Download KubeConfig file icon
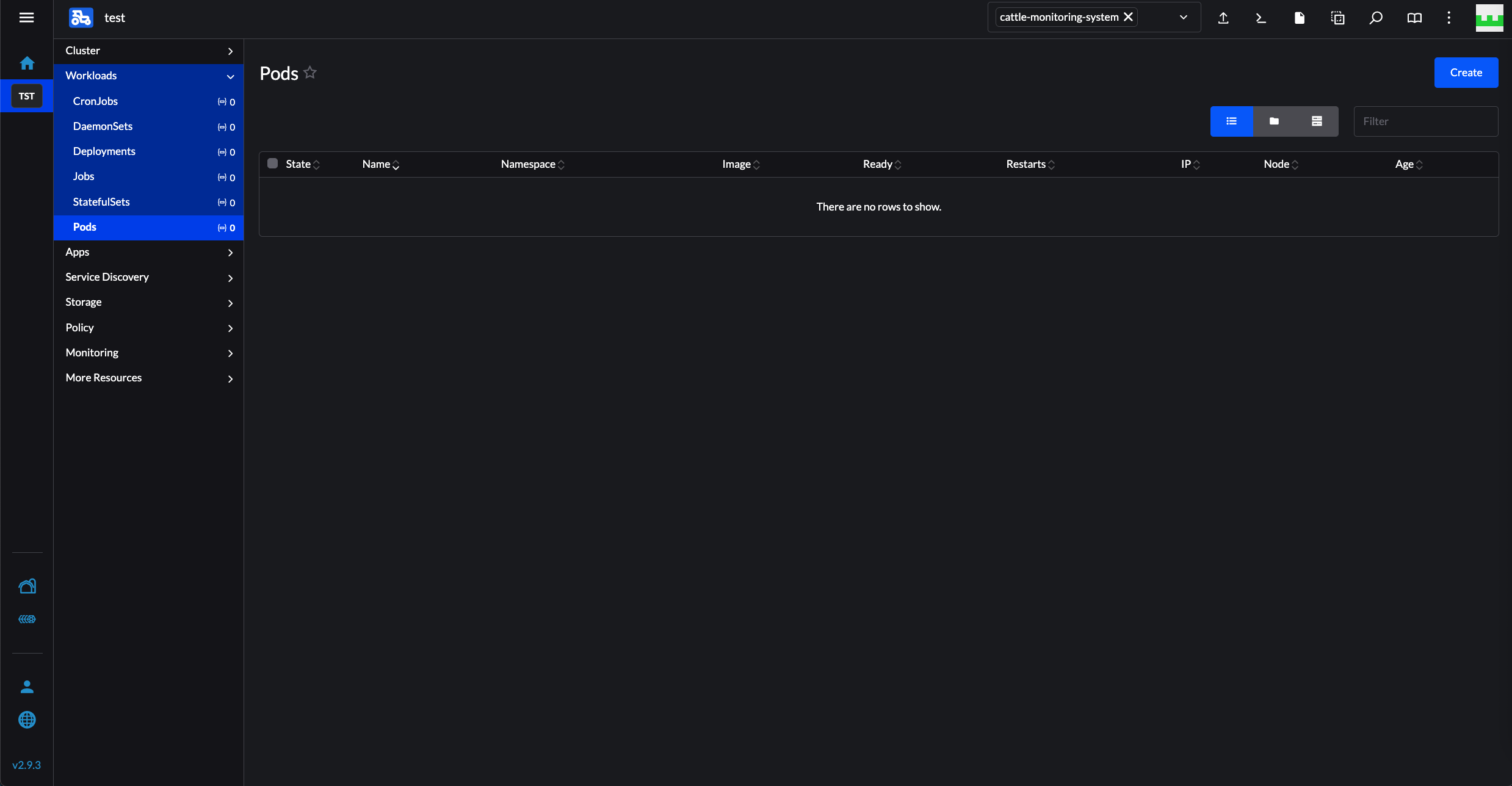The image size is (1512, 786). point(1300,18)
